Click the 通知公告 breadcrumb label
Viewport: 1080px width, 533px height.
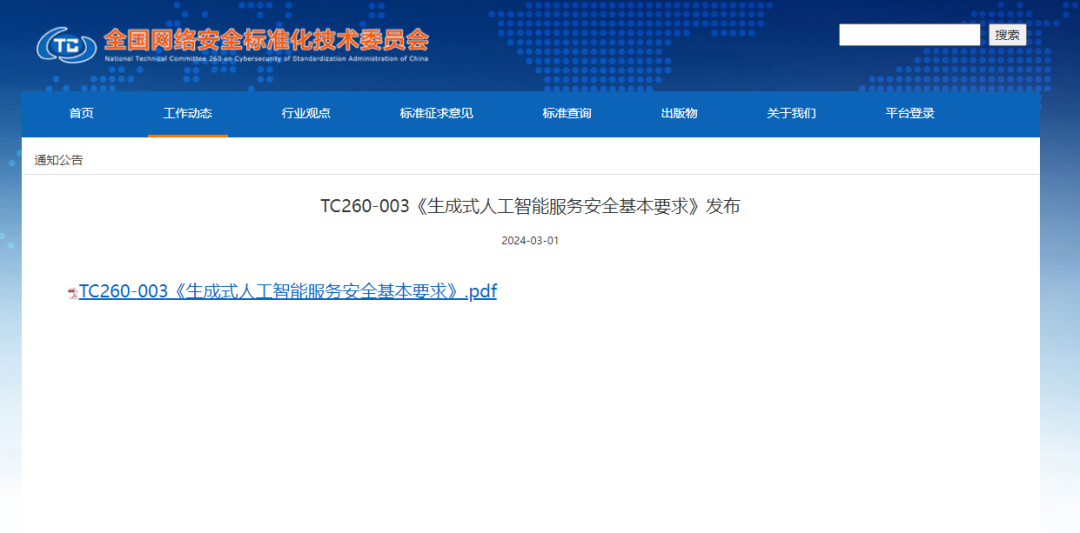pos(59,160)
